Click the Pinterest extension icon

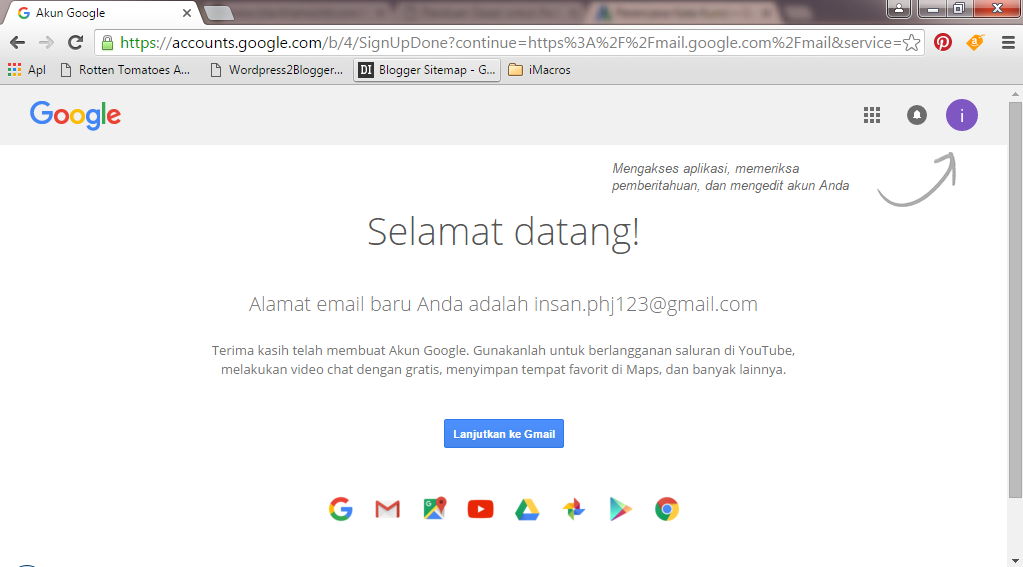[x=943, y=42]
